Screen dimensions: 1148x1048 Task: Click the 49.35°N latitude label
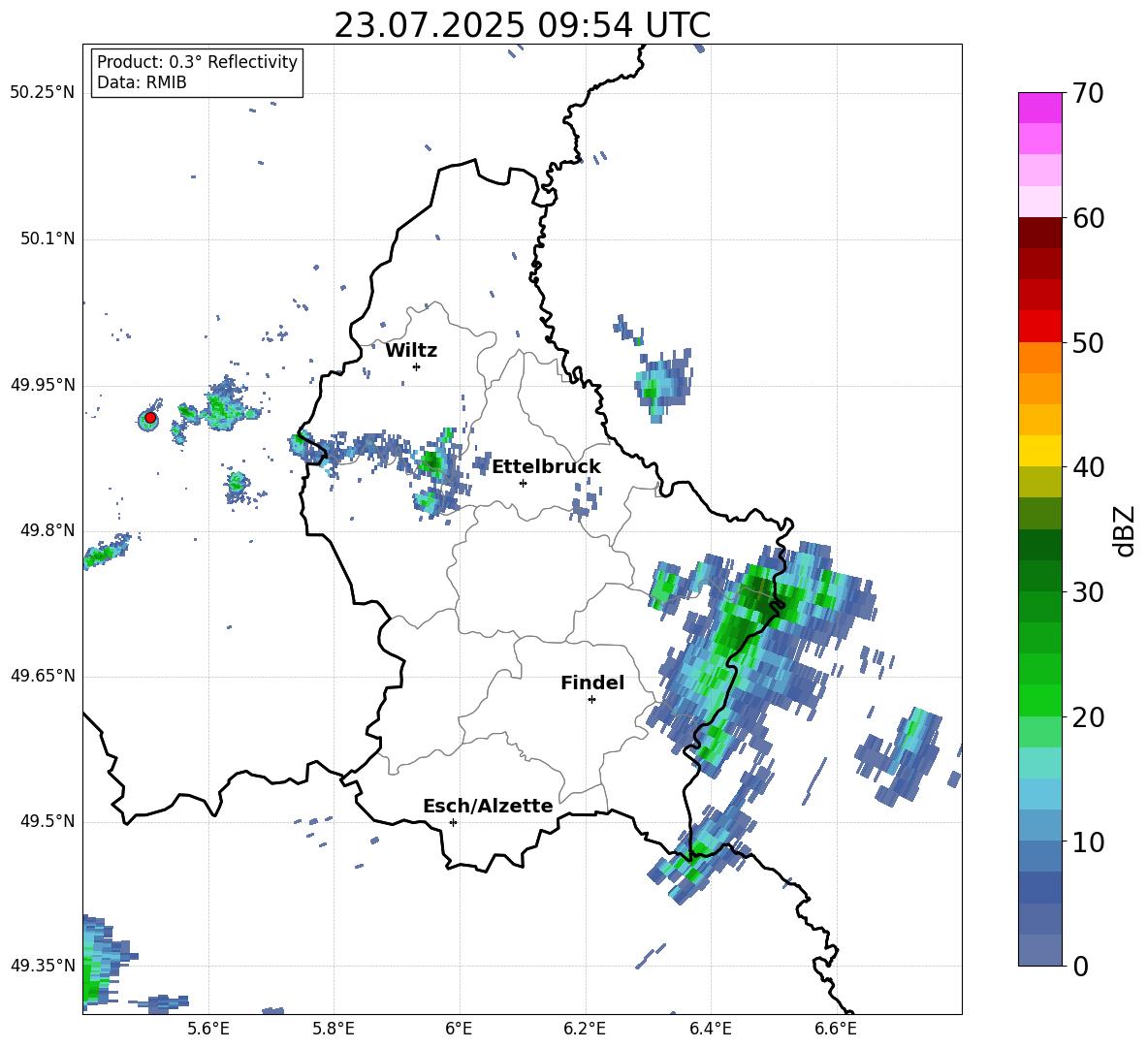pyautogui.click(x=43, y=966)
